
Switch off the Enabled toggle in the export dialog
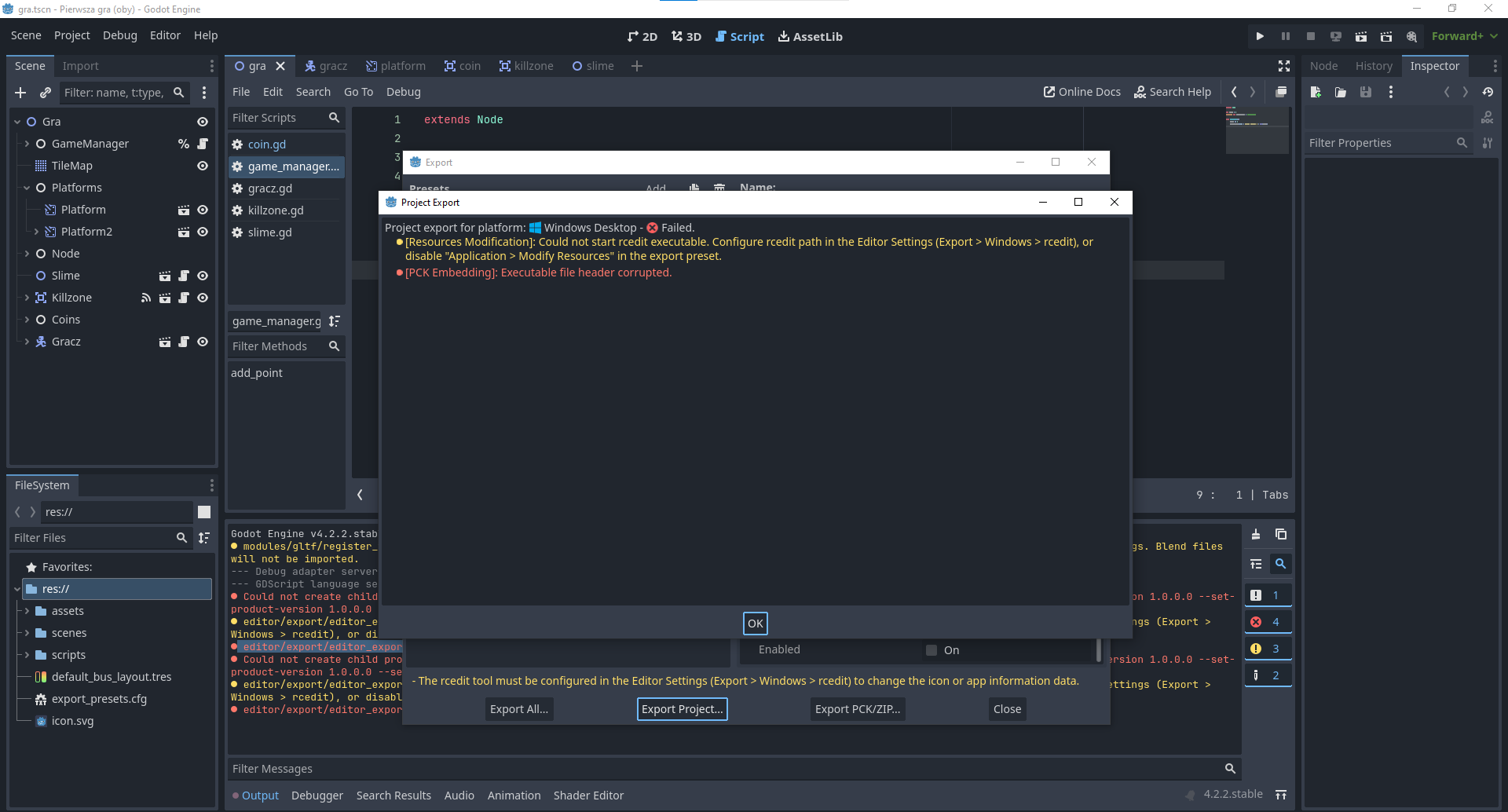[x=932, y=650]
